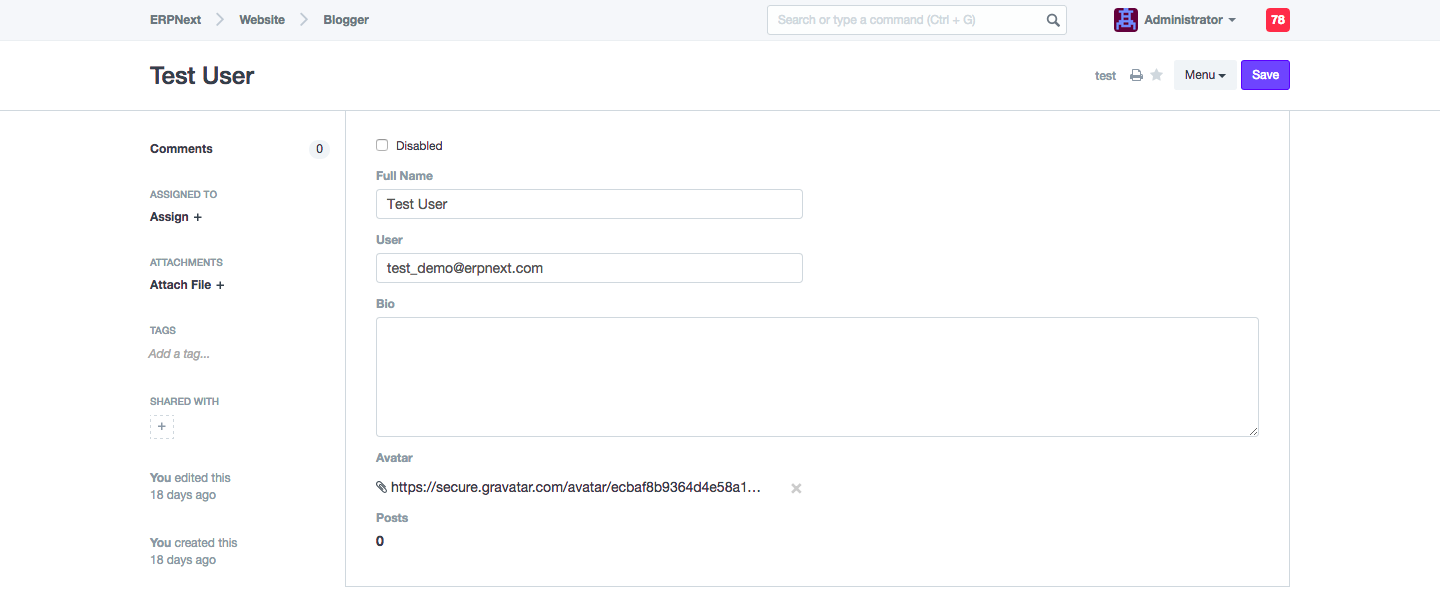1440x607 pixels.
Task: Open the red 78 notifications badge
Action: pos(1277,20)
